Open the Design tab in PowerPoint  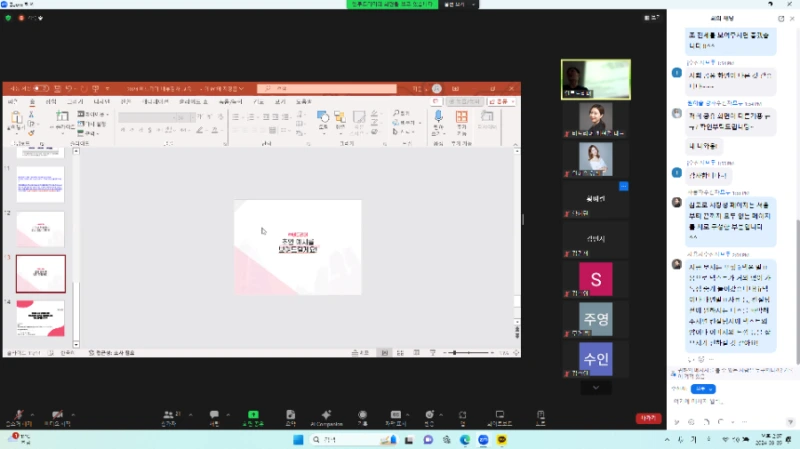click(102, 102)
